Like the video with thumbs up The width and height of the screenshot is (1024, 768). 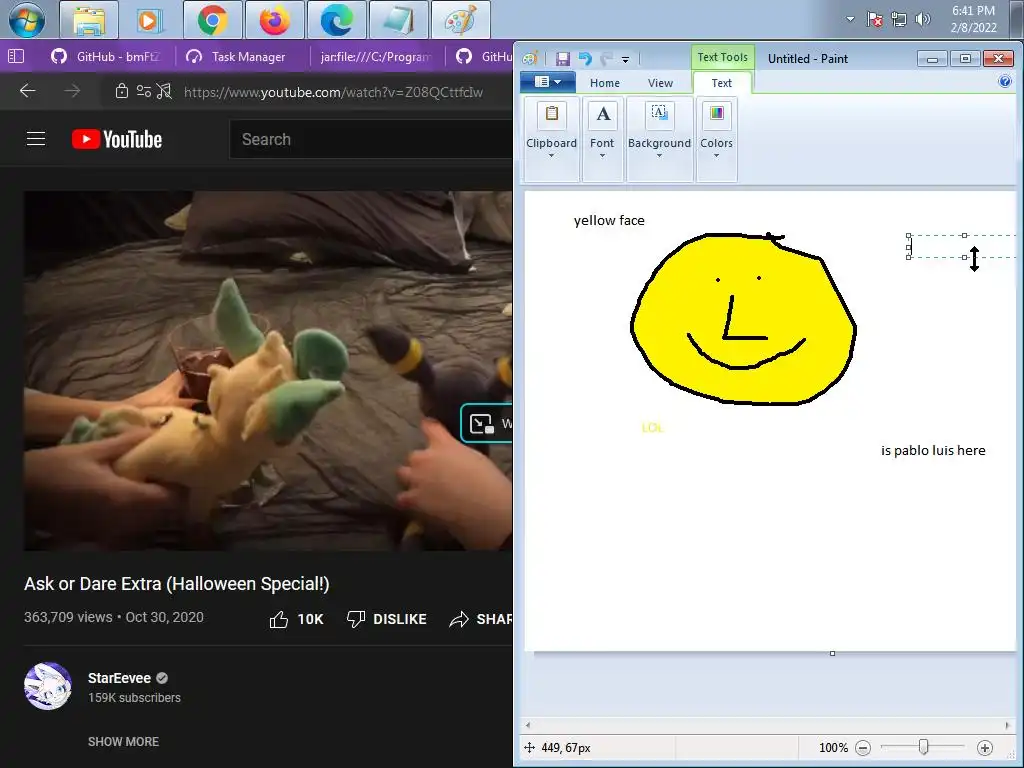[296, 619]
